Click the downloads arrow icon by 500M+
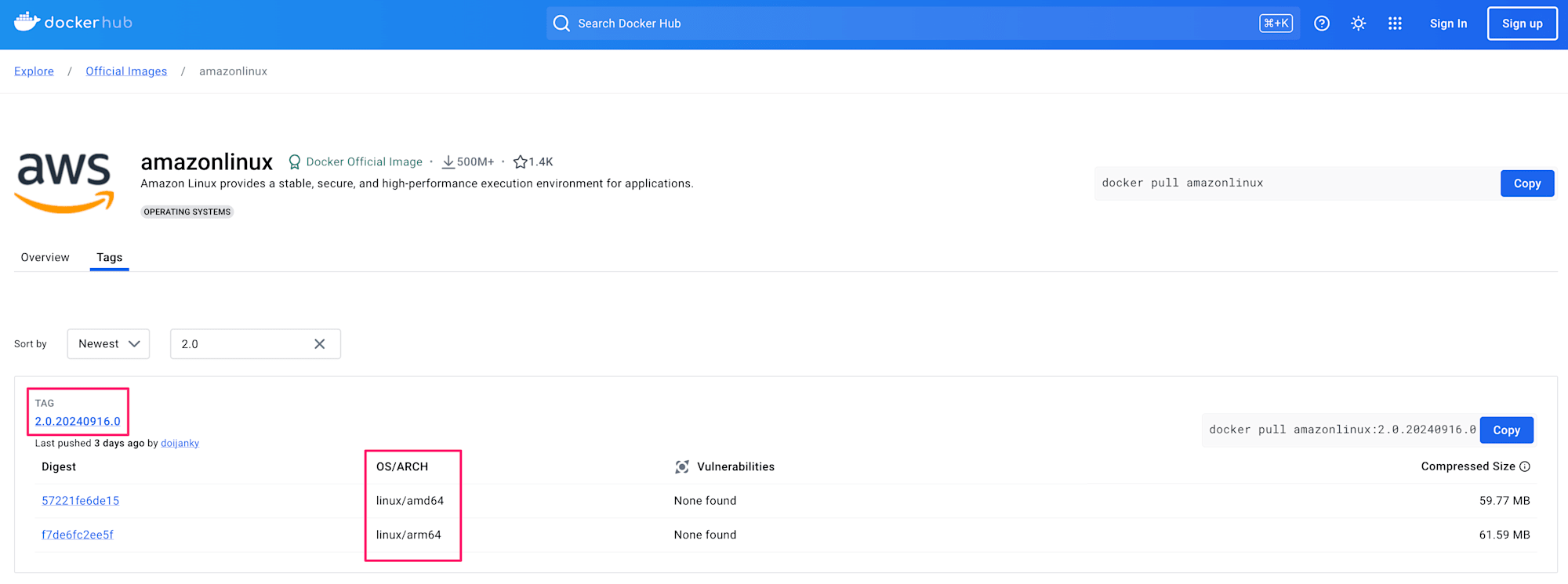Screen dimensions: 1568x584 448,162
